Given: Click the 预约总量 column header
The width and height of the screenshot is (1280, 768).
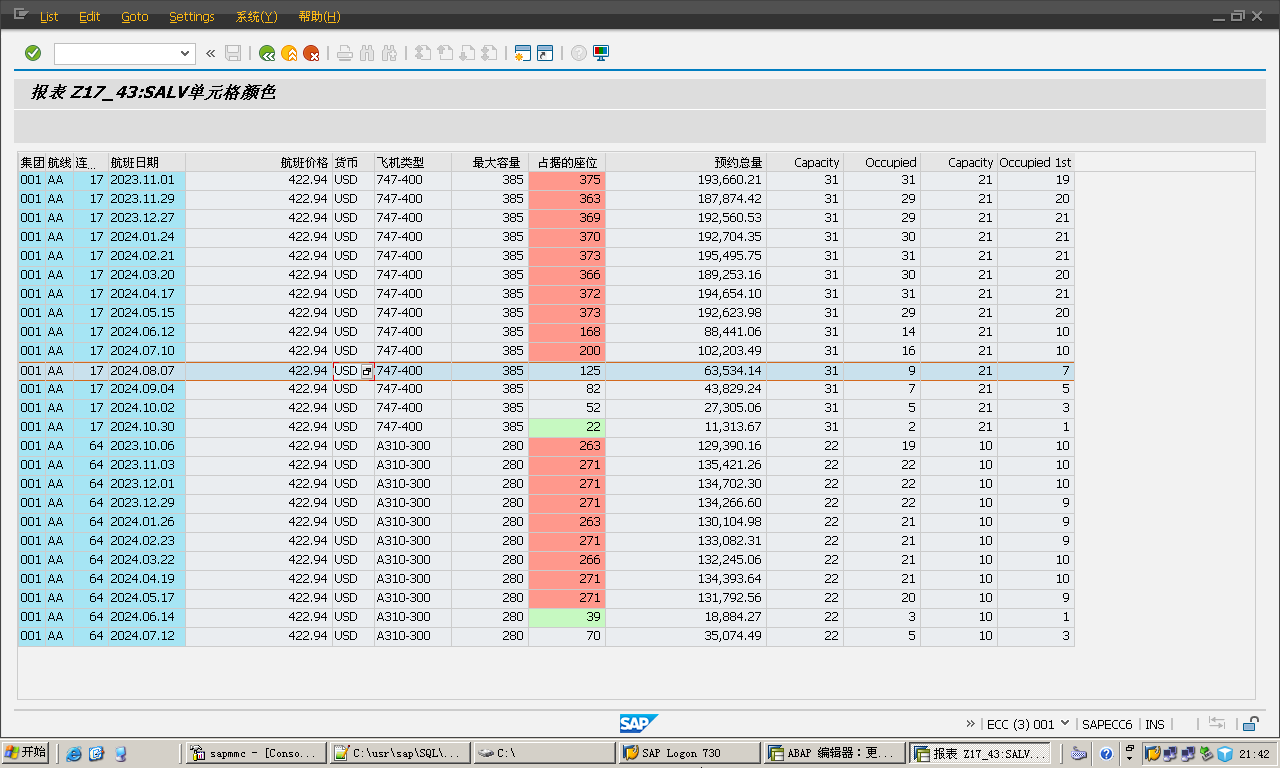Looking at the screenshot, I should coord(686,162).
